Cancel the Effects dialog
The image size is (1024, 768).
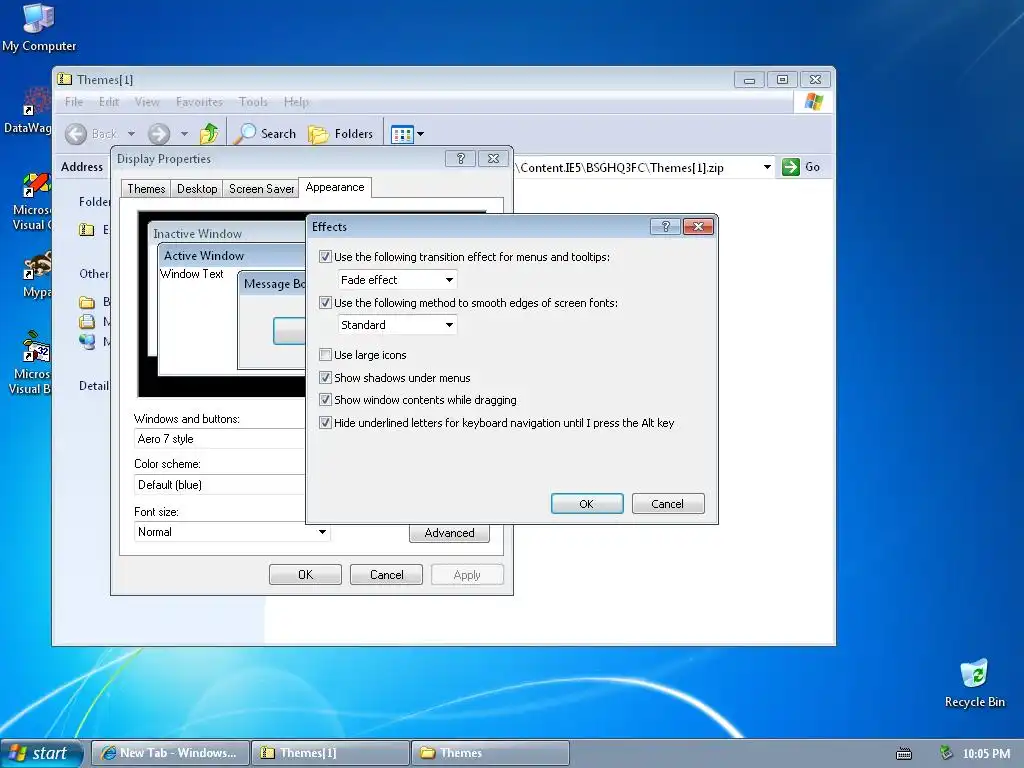[x=667, y=504]
